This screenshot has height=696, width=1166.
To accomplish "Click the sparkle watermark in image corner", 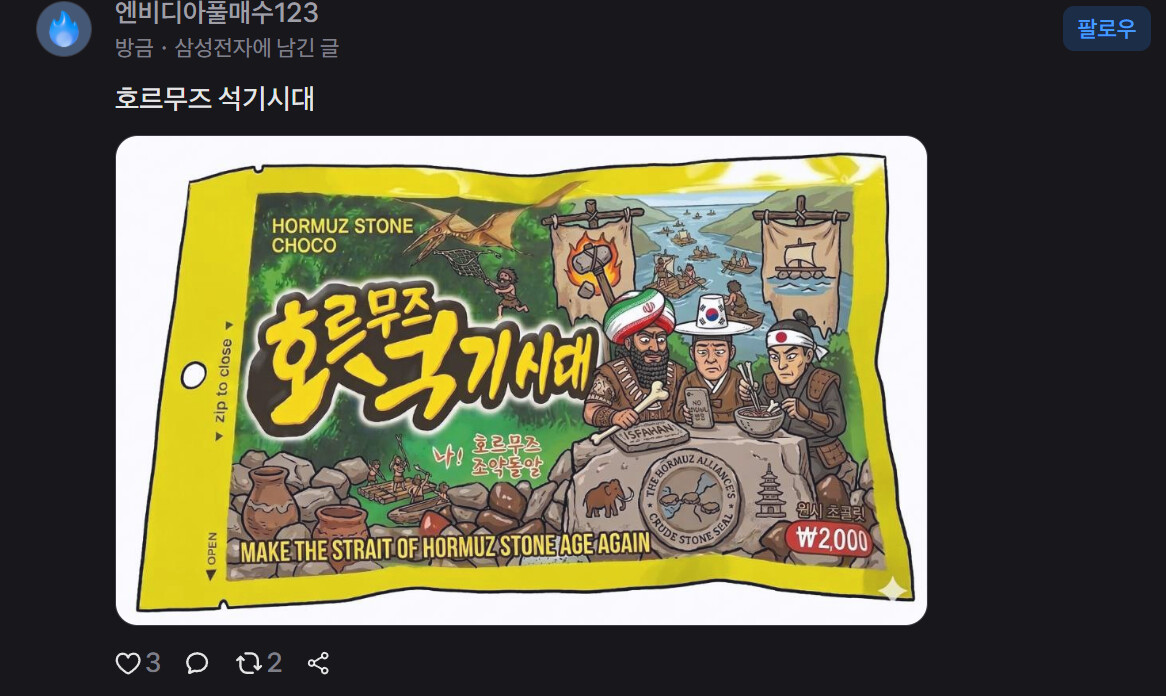I will [892, 590].
